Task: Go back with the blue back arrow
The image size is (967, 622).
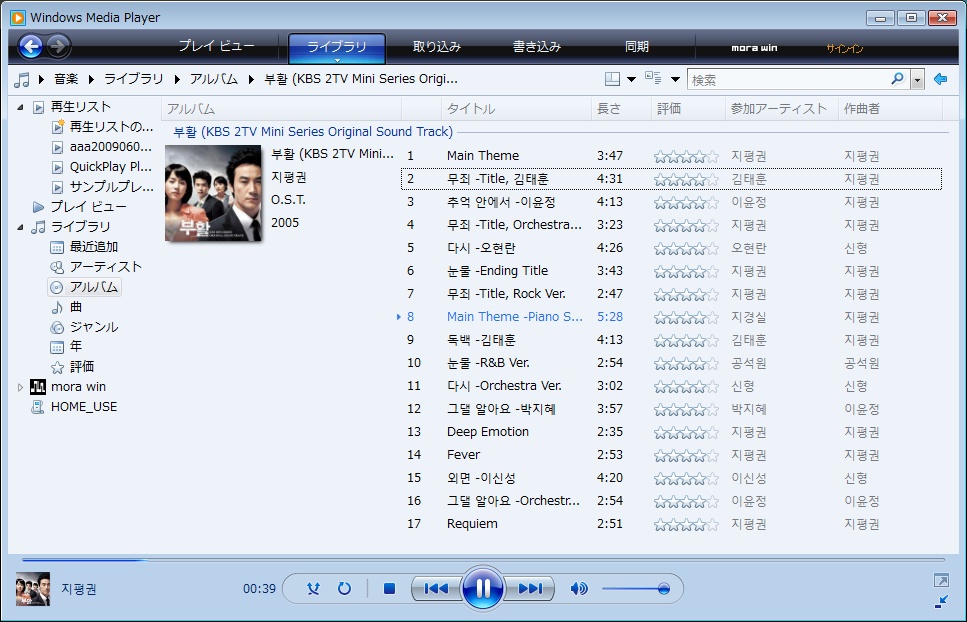Action: pyautogui.click(x=30, y=46)
